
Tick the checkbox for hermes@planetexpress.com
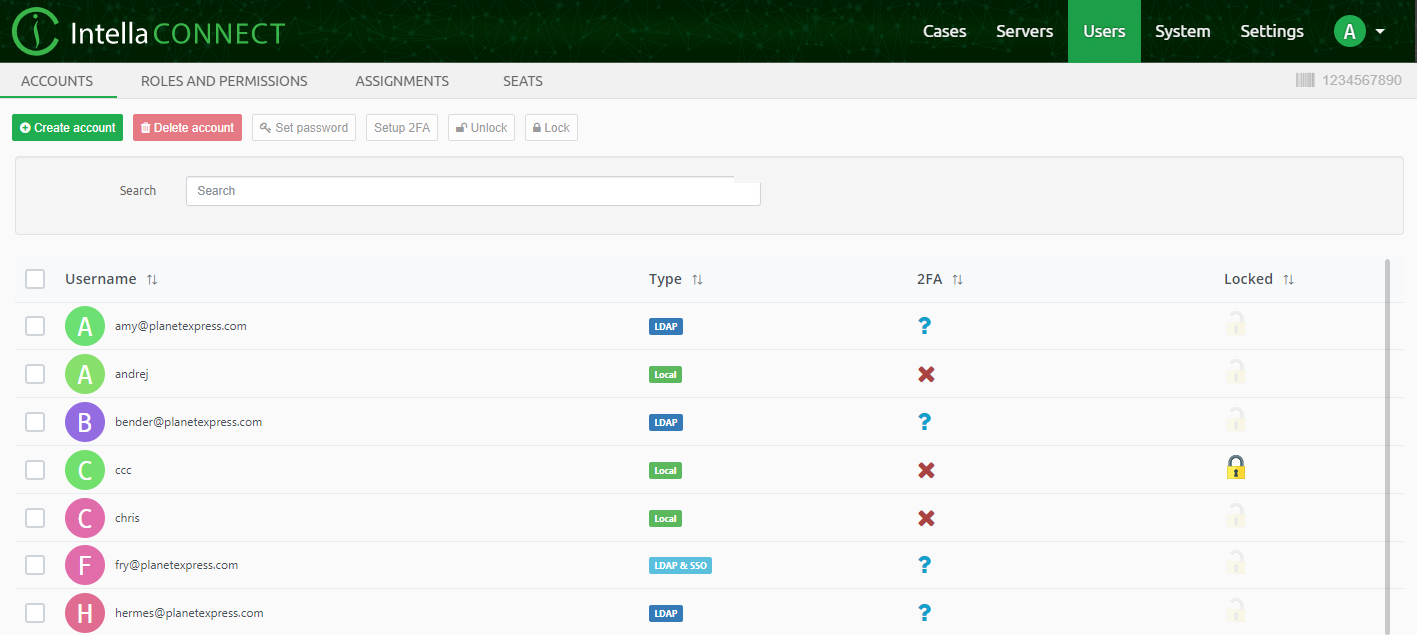click(35, 612)
